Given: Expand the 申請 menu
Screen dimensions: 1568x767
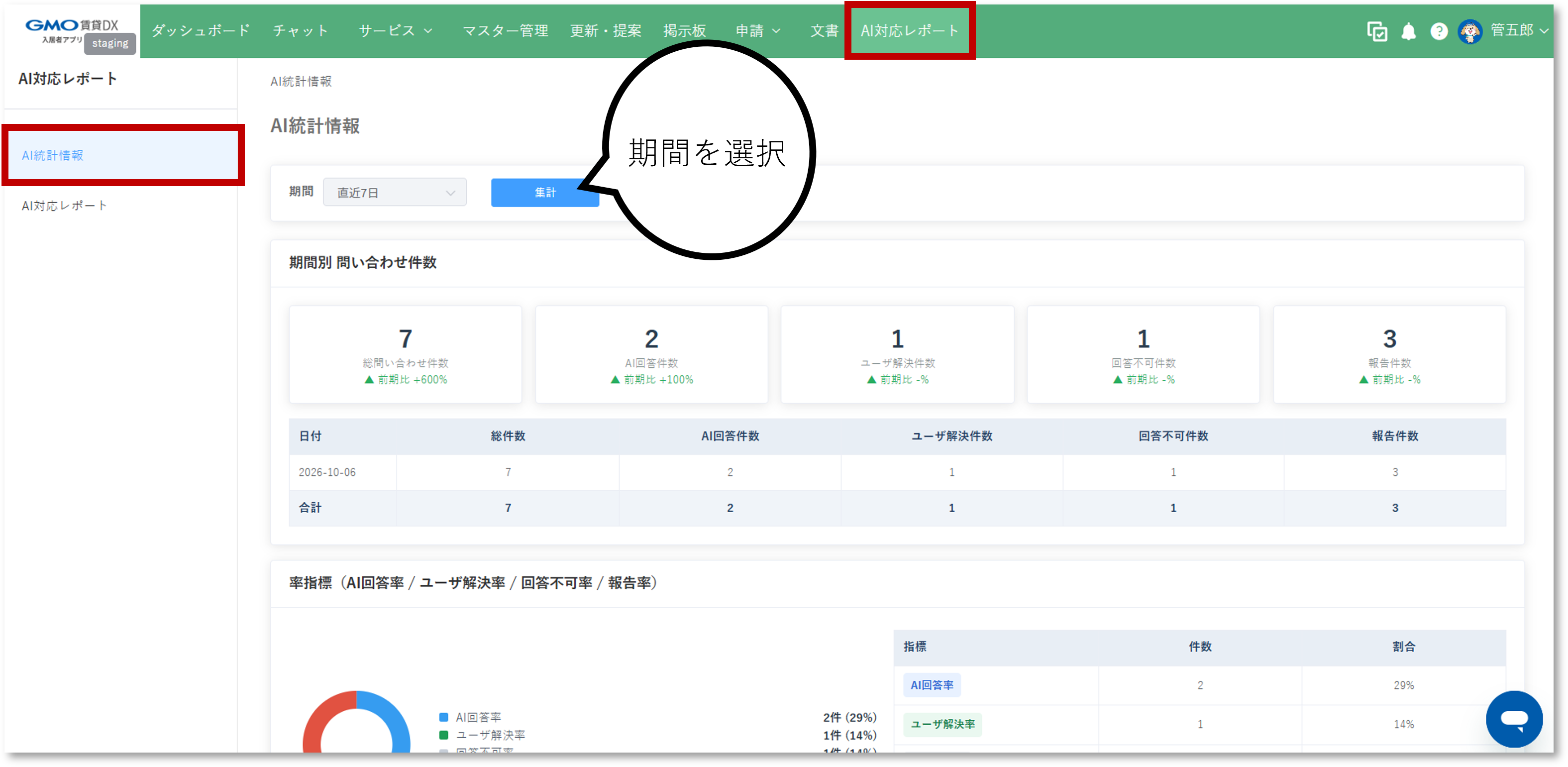Looking at the screenshot, I should click(x=758, y=31).
